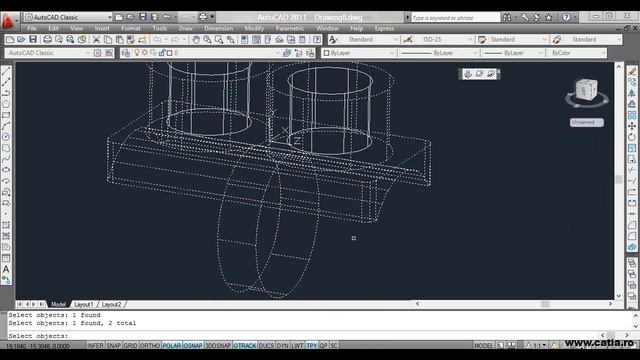
Task: Click the Rotate modify tool
Action: coord(632,137)
